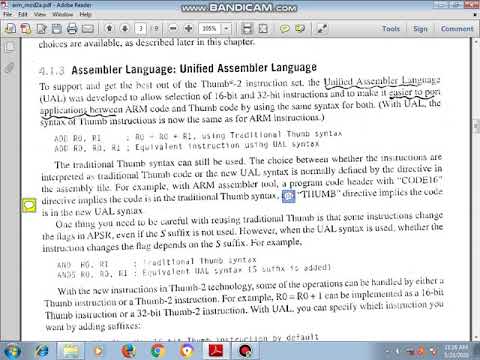Click the Save file icon

(x=57, y=29)
